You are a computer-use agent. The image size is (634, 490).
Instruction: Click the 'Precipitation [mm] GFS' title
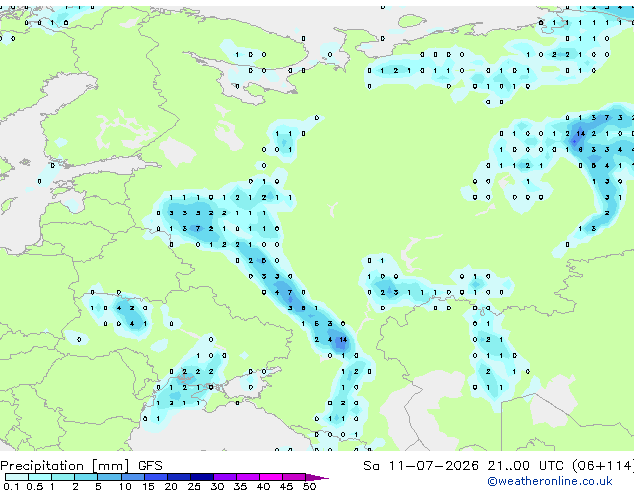point(81,466)
